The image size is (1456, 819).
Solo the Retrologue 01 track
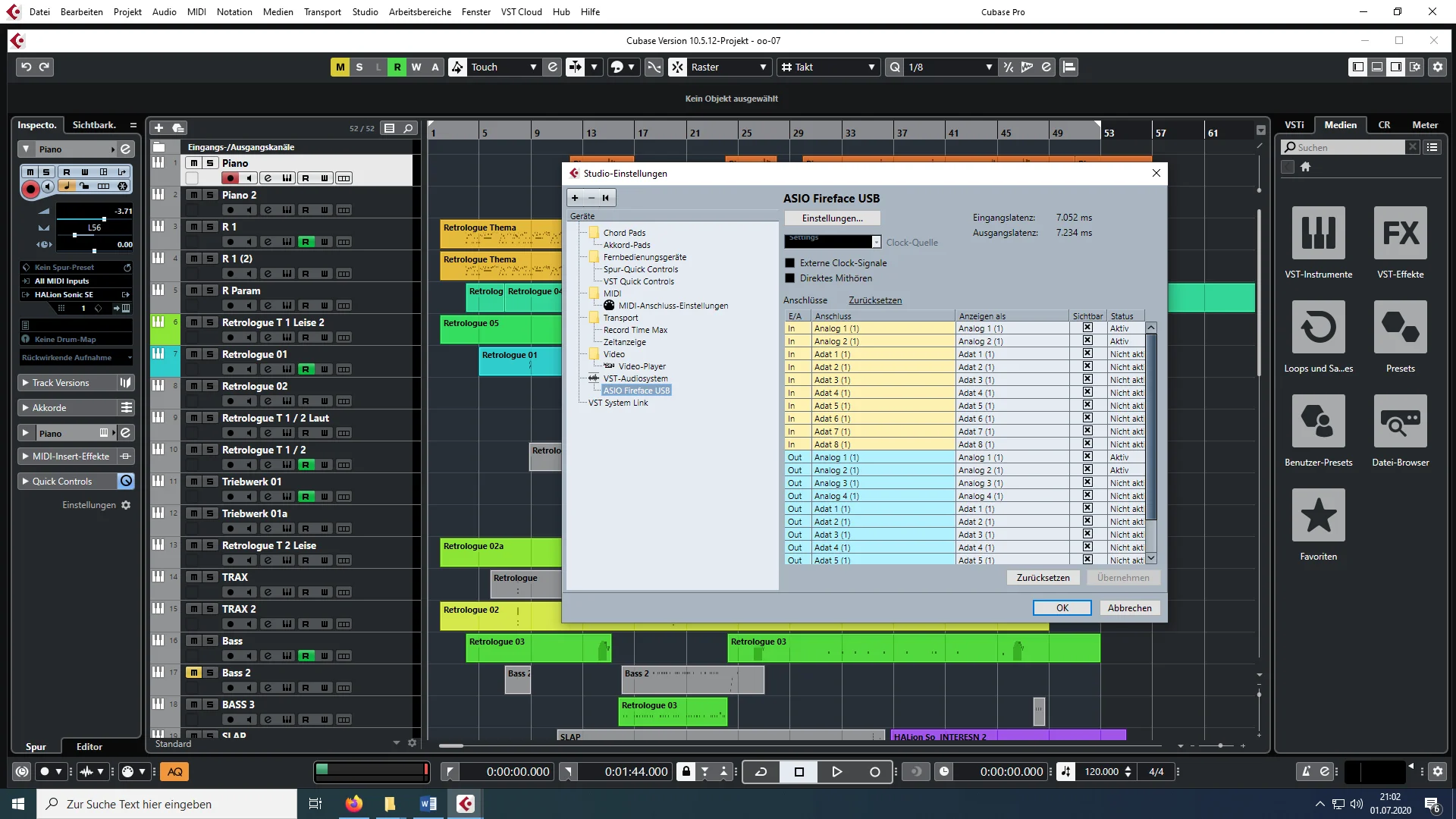pyautogui.click(x=210, y=354)
